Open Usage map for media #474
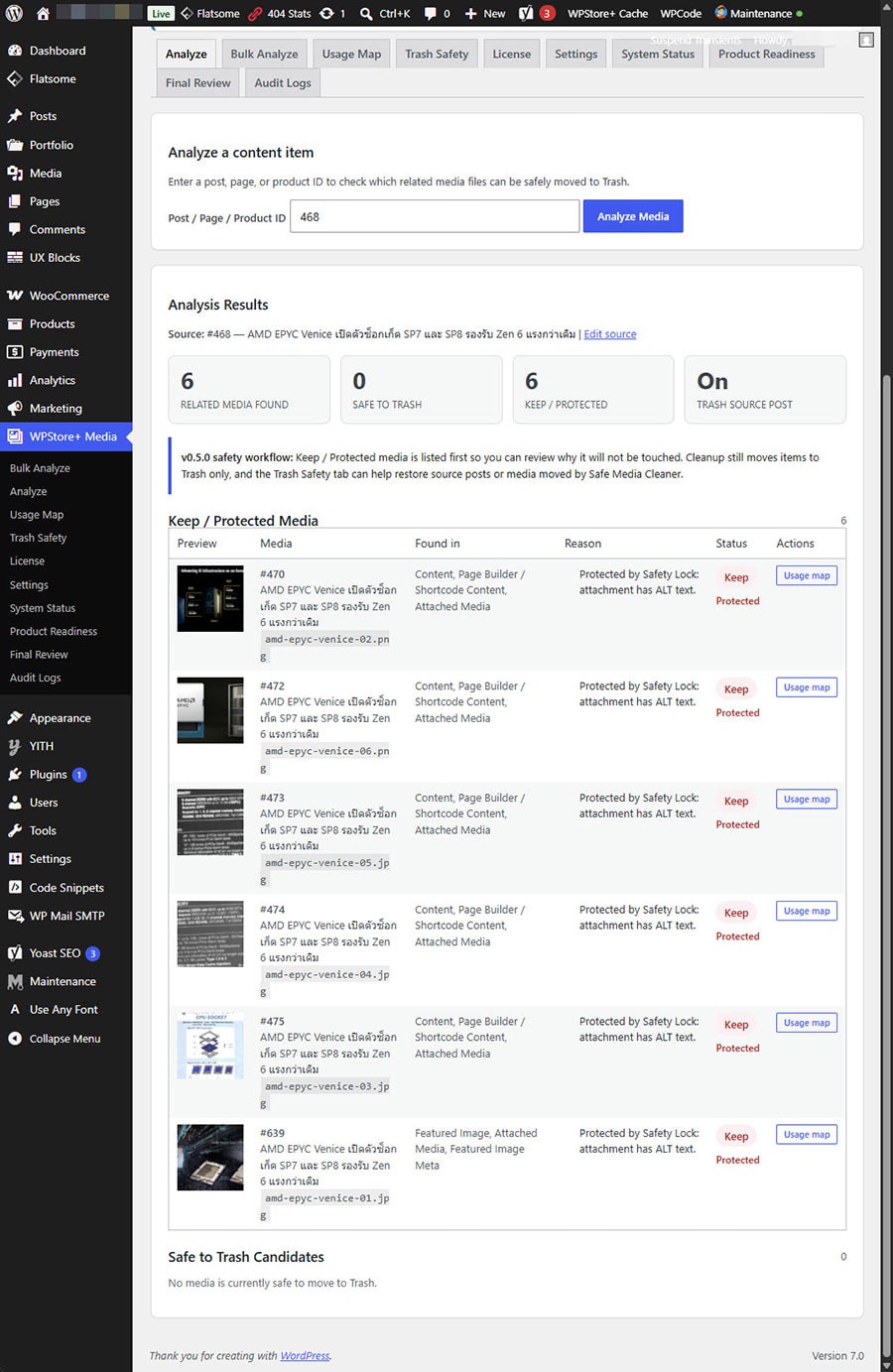The height and width of the screenshot is (1372, 893). pos(807,912)
